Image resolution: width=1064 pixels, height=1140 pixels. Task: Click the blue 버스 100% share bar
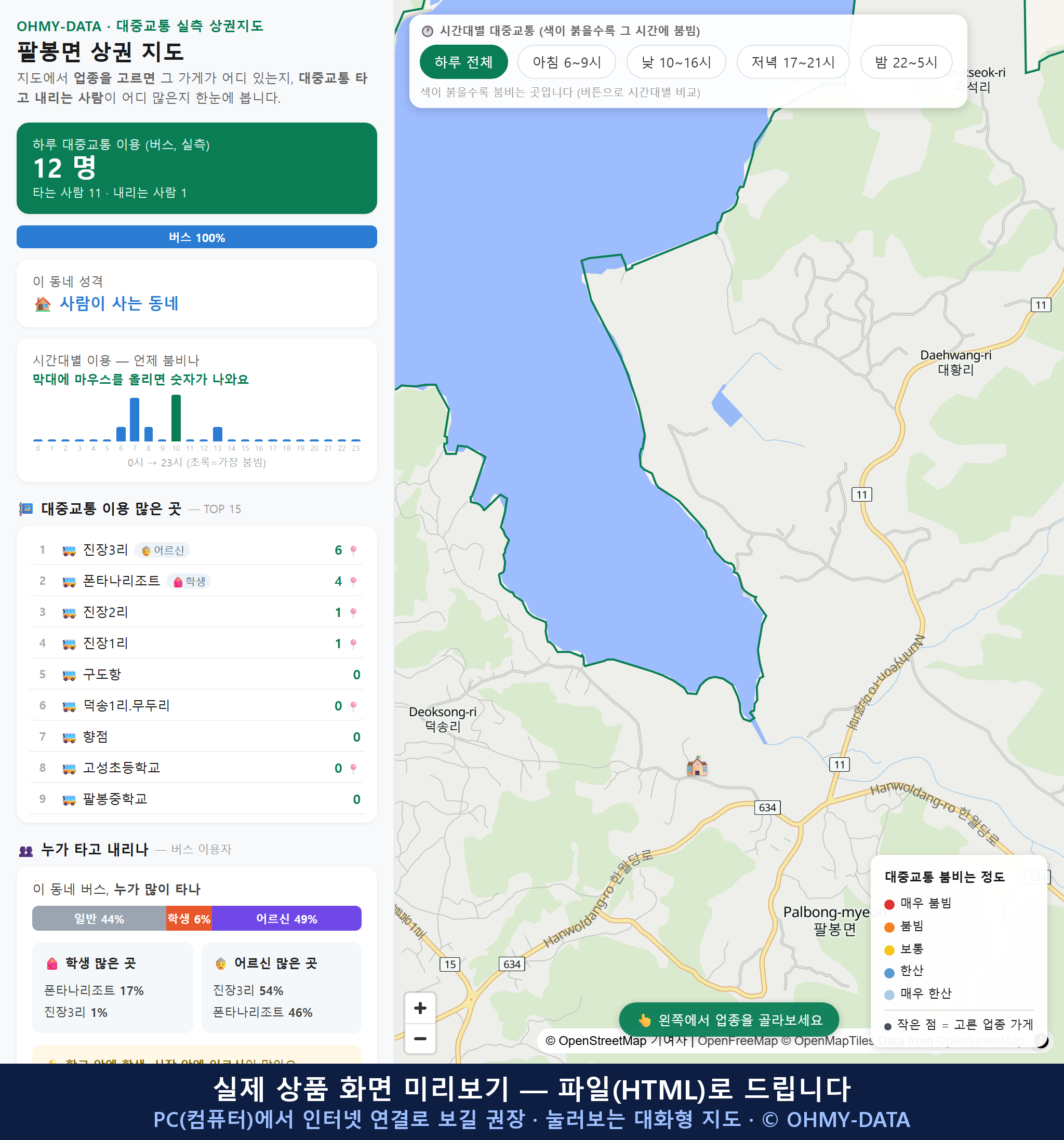point(197,237)
